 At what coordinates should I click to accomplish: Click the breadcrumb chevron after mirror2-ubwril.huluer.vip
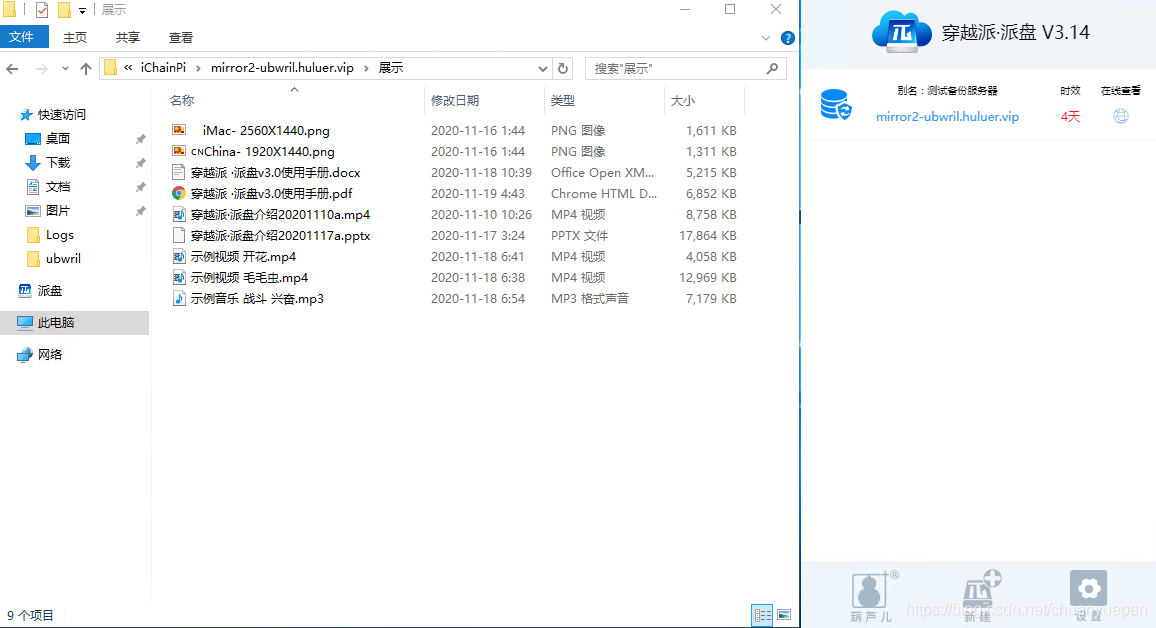click(366, 68)
